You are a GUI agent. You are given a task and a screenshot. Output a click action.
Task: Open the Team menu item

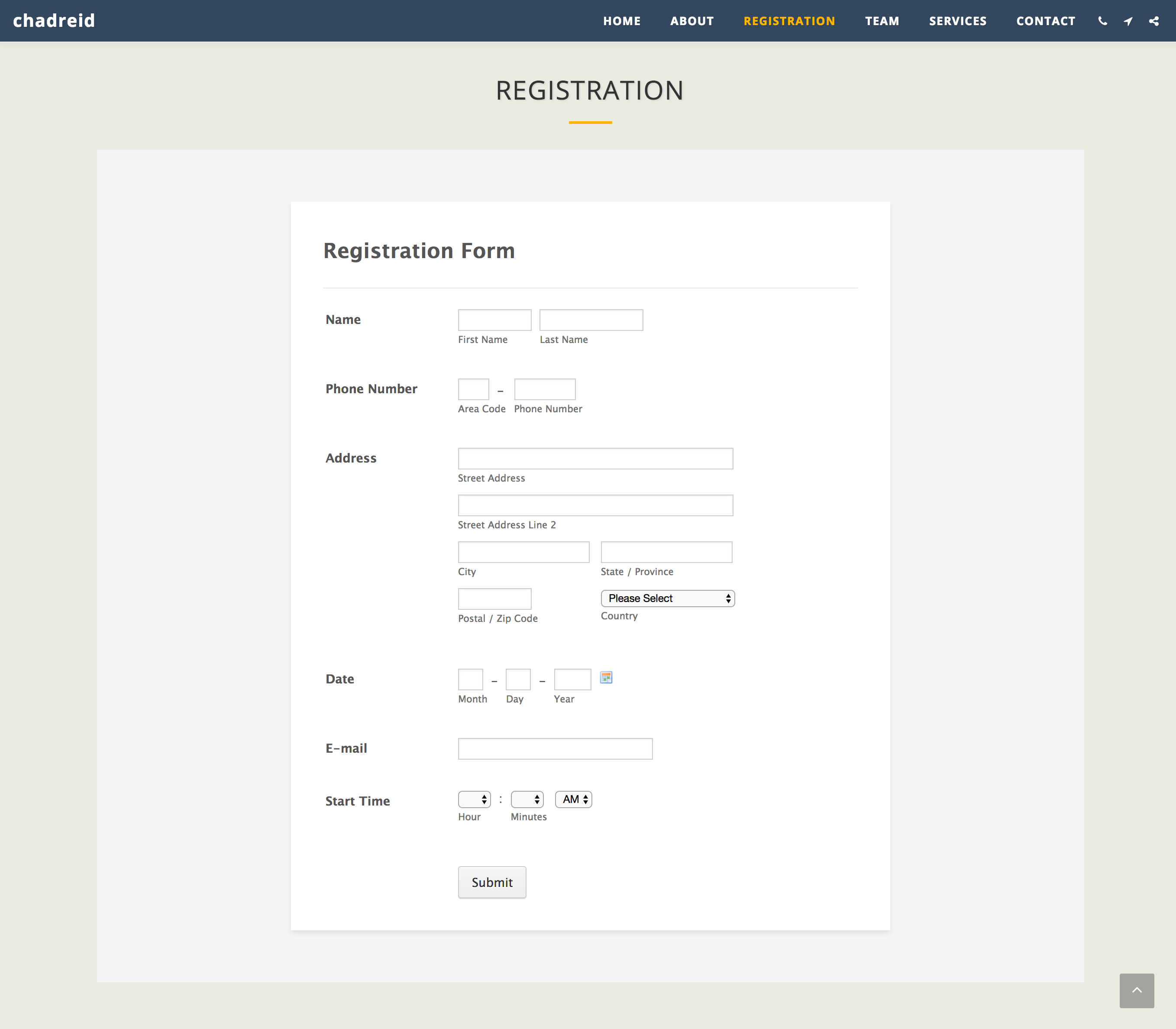click(x=882, y=21)
